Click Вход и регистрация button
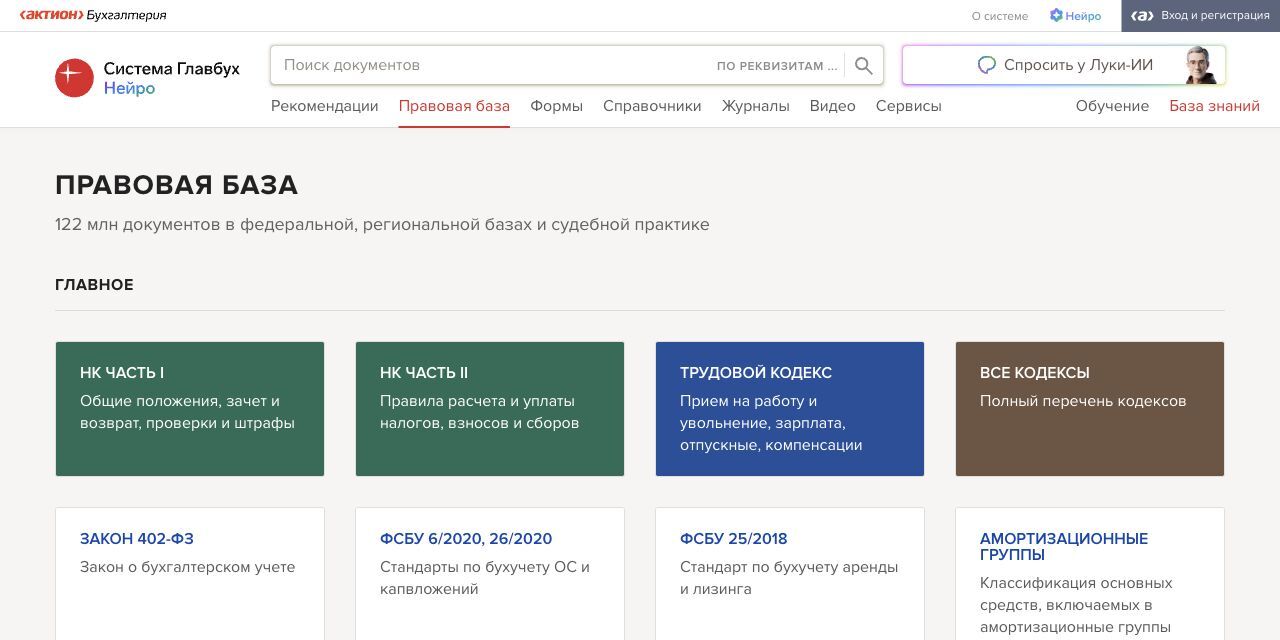The image size is (1280, 640). tap(1200, 16)
